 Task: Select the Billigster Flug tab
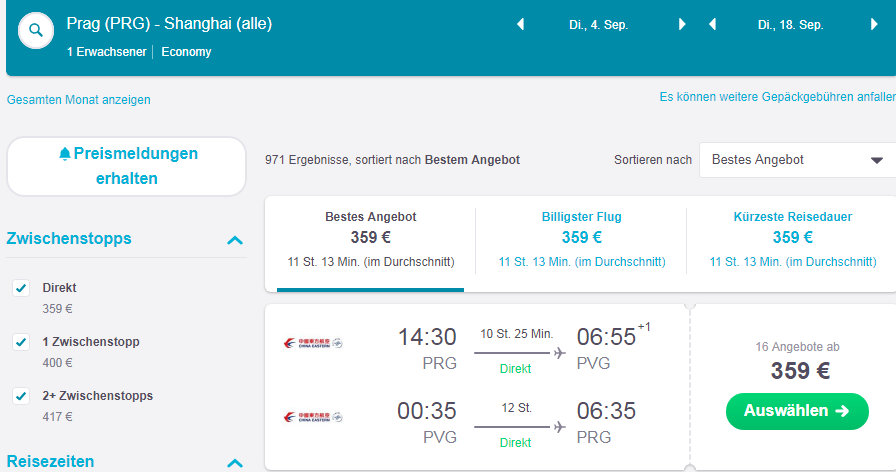[582, 239]
